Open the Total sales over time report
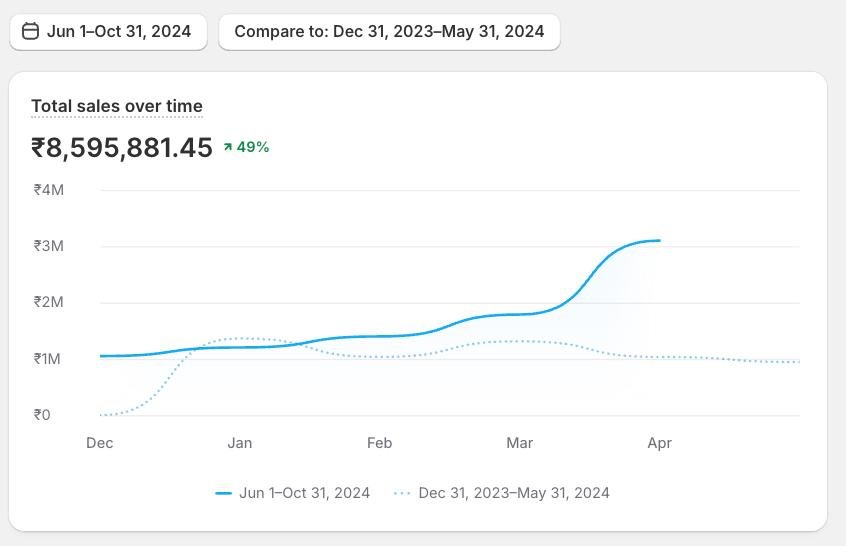 coord(117,106)
